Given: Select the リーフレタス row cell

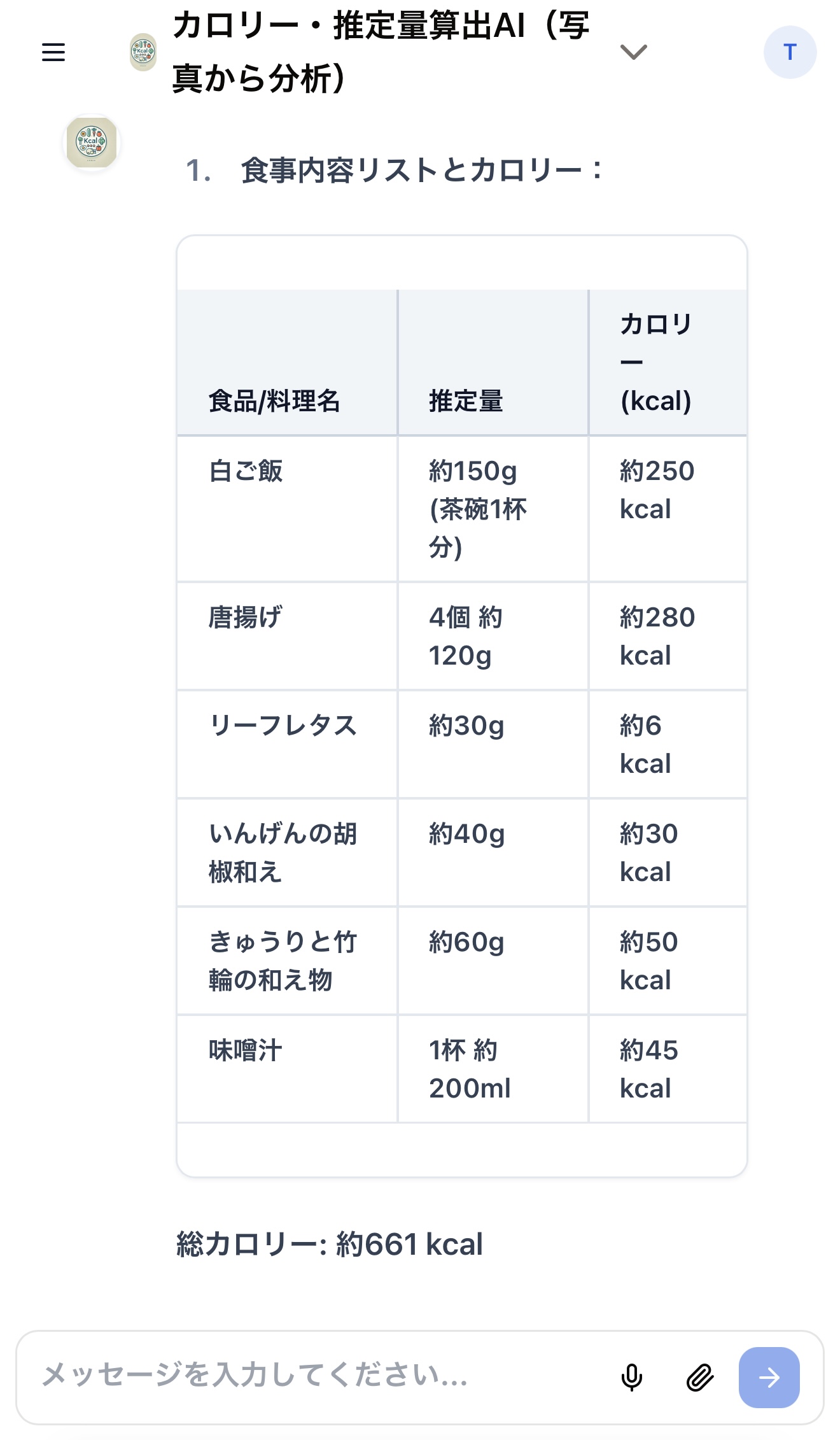Looking at the screenshot, I should pos(283,726).
